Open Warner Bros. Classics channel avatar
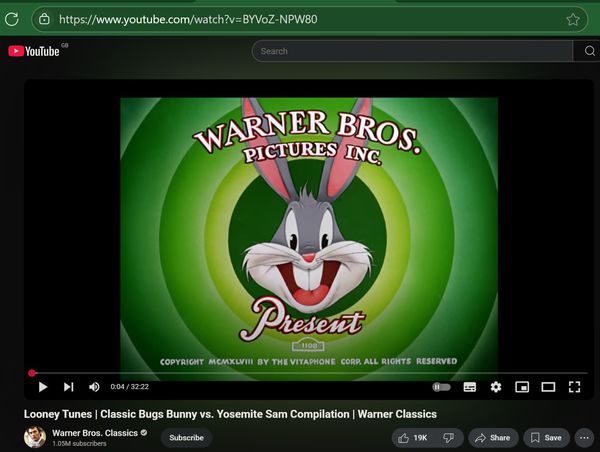The image size is (600, 452). (35, 437)
